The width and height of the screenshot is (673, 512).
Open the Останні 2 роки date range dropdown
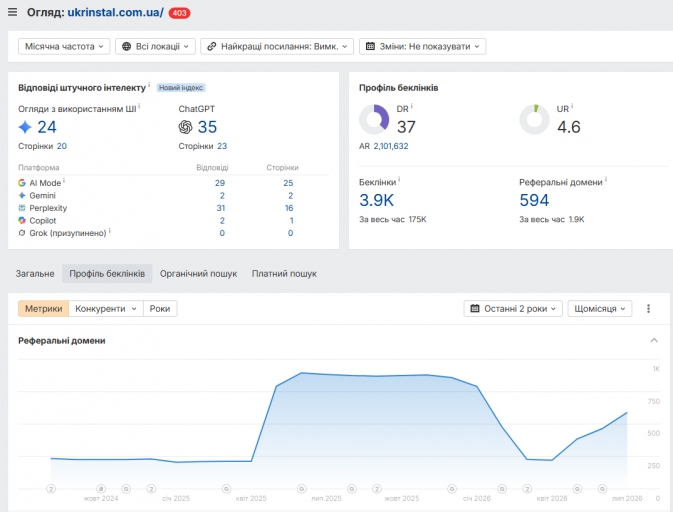pyautogui.click(x=513, y=309)
